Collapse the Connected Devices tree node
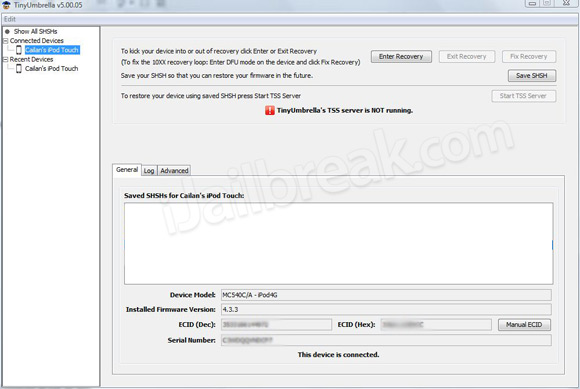Viewport: 580px width, 389px height. coord(6,41)
